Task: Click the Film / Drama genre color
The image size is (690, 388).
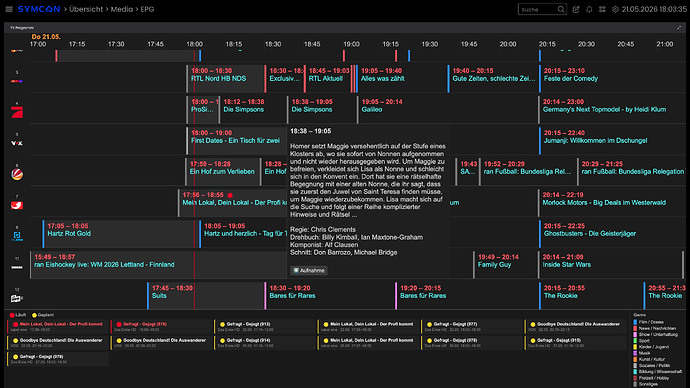Action: [x=635, y=322]
